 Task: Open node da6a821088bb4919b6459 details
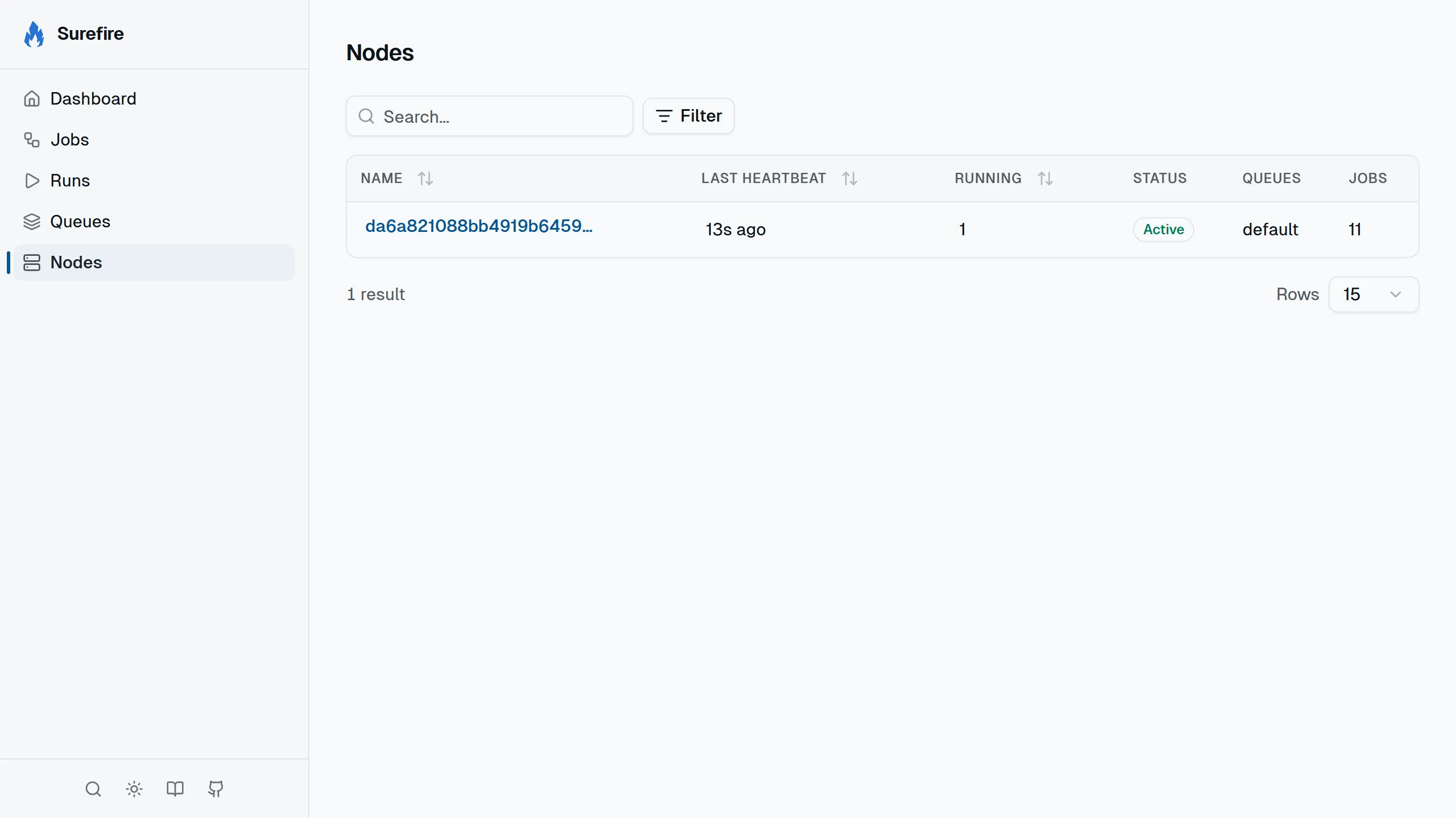[478, 226]
